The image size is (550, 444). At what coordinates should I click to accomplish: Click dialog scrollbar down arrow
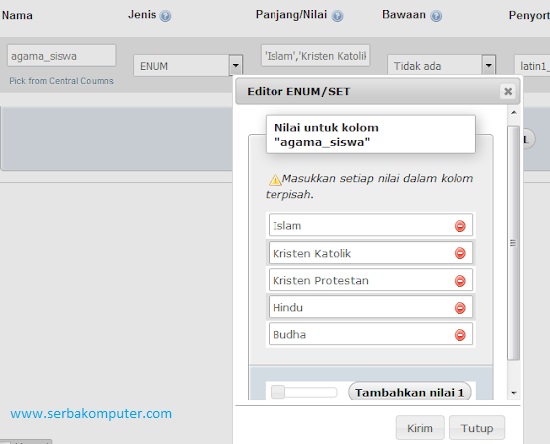point(514,393)
